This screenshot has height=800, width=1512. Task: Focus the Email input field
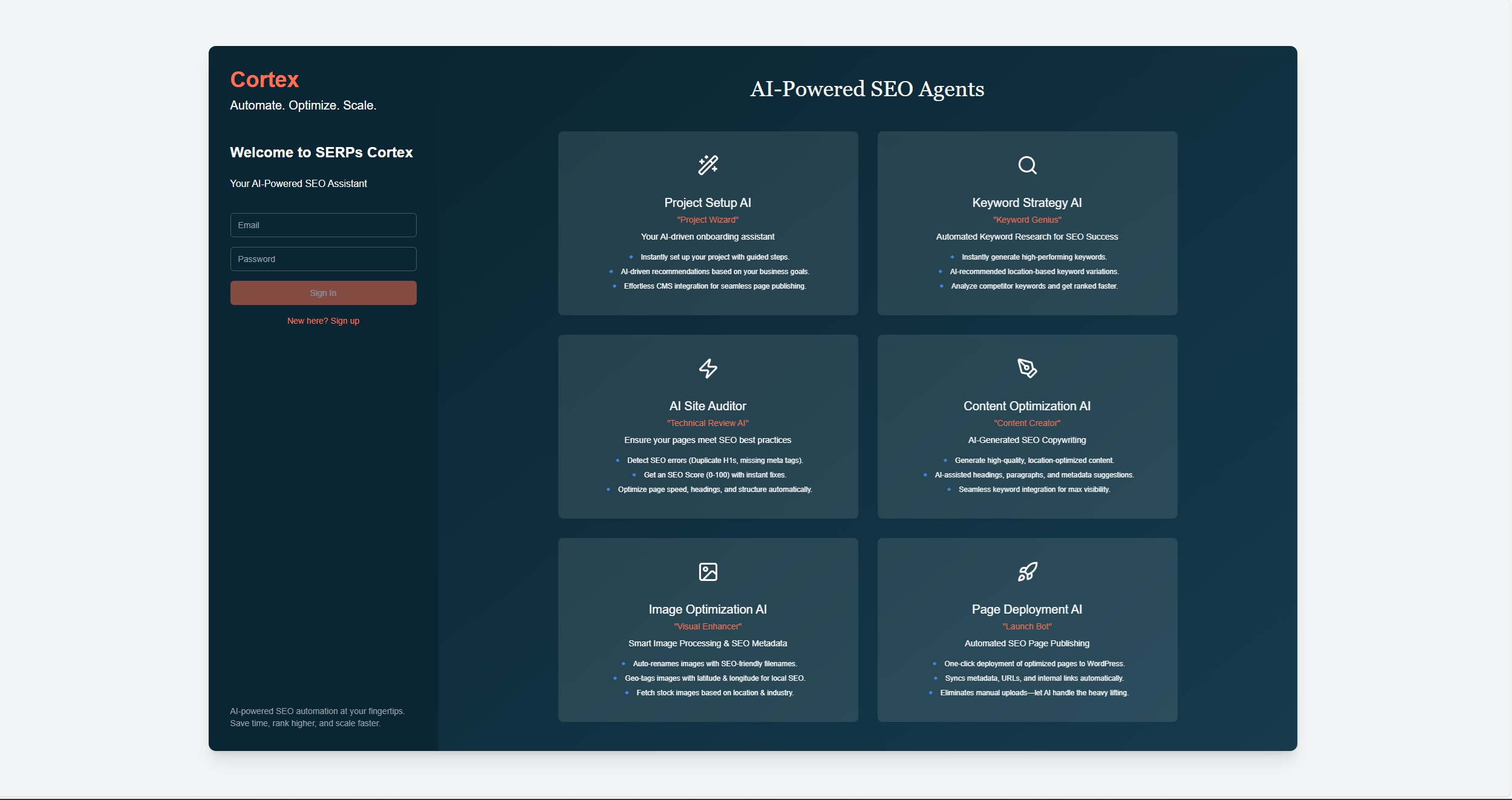[x=323, y=225]
